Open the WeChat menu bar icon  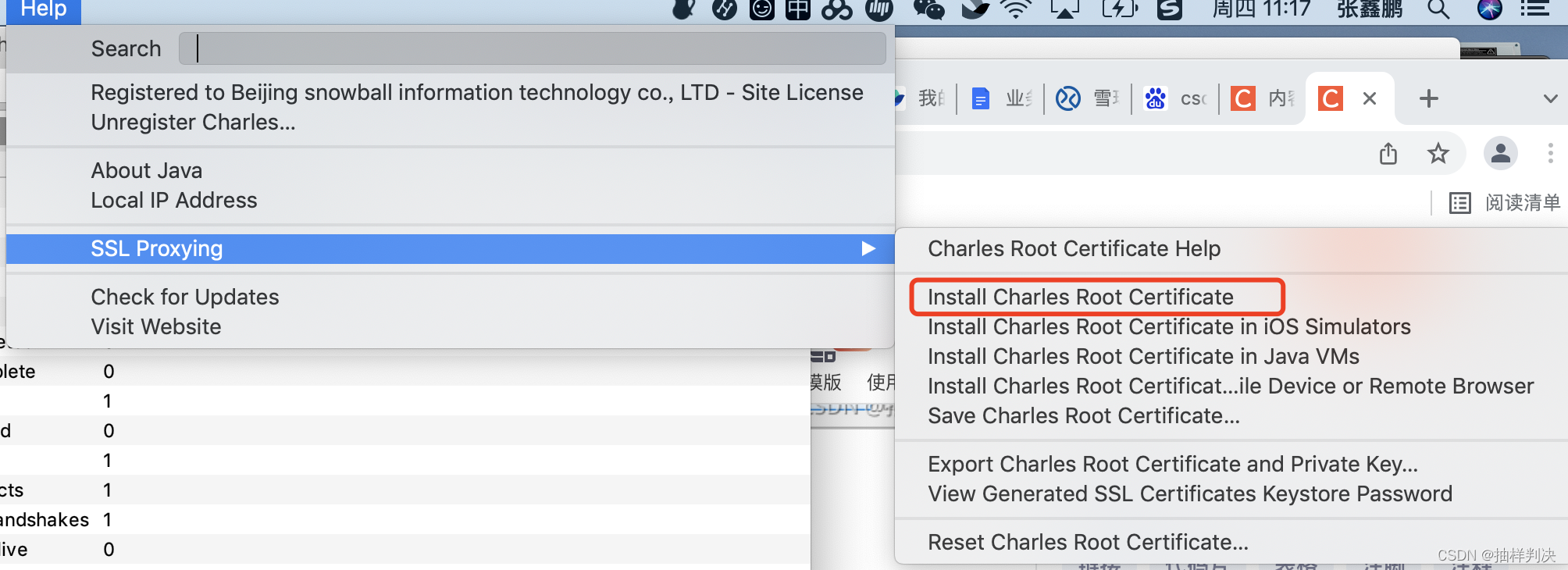pos(928,9)
